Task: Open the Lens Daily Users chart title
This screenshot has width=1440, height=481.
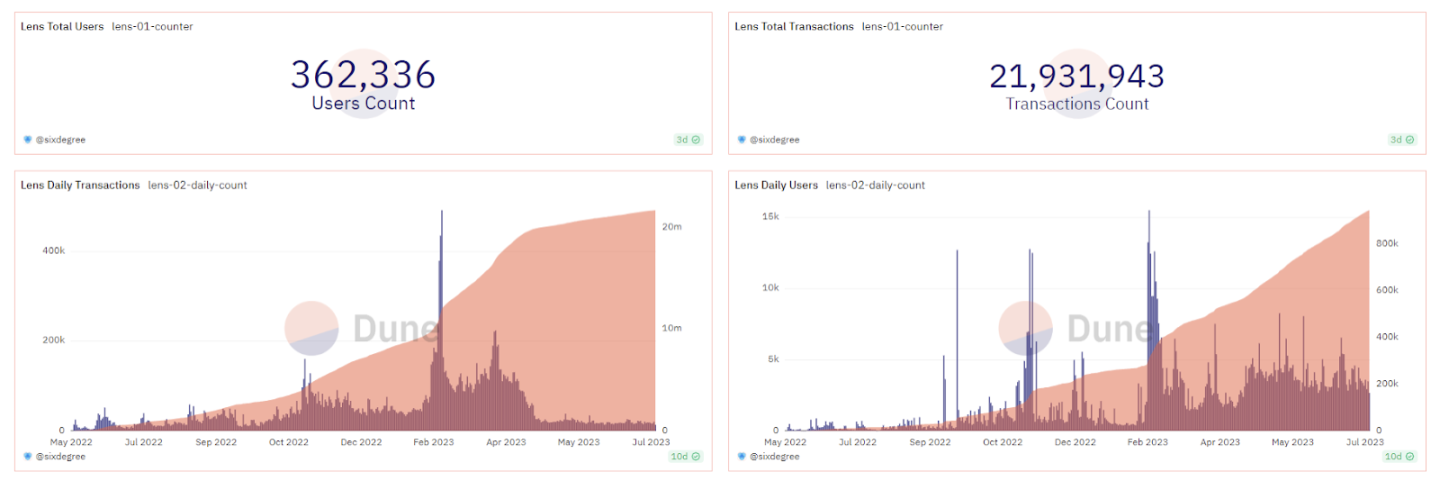Action: coord(776,185)
